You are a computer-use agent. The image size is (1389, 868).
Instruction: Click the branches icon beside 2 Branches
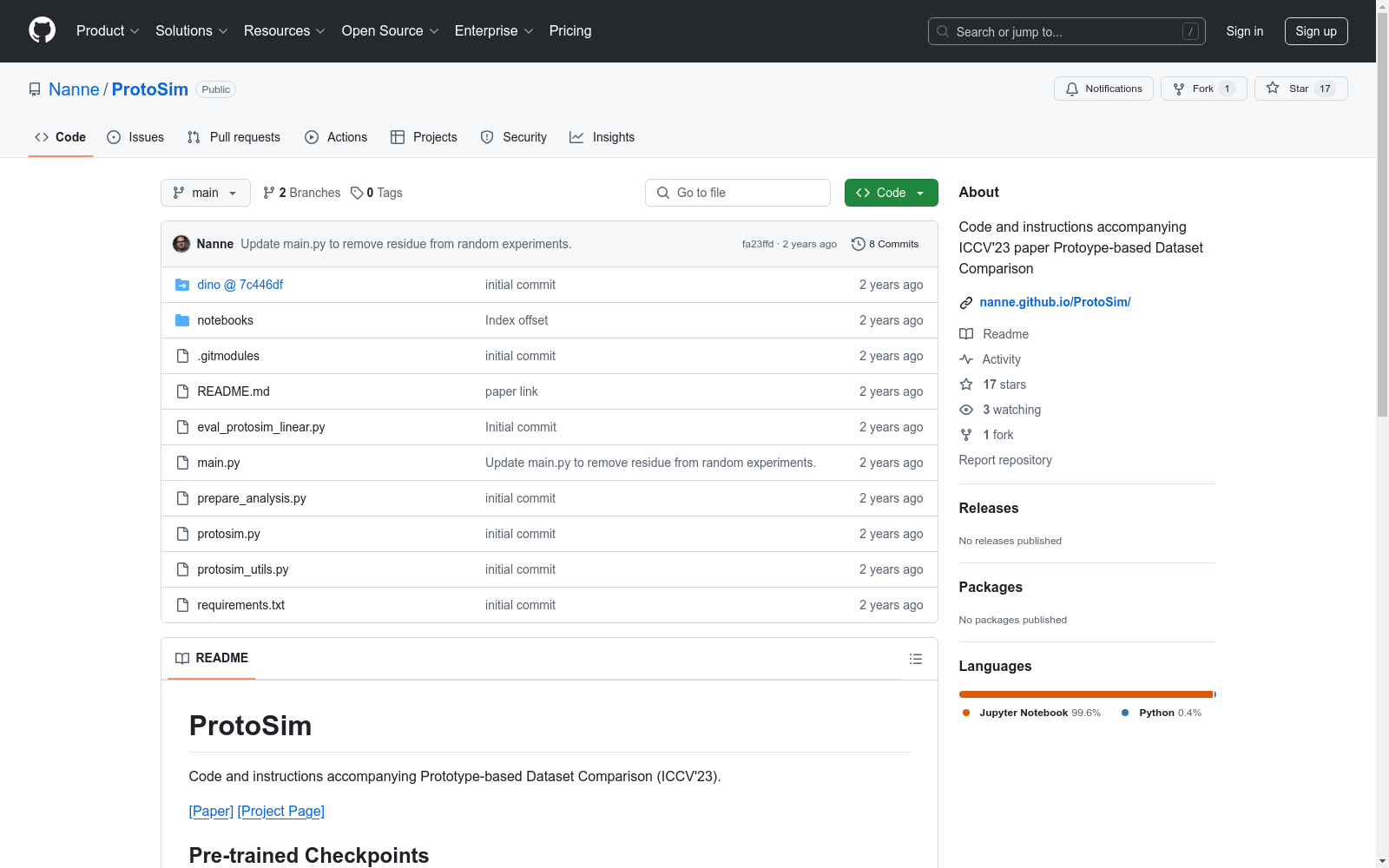tap(269, 193)
